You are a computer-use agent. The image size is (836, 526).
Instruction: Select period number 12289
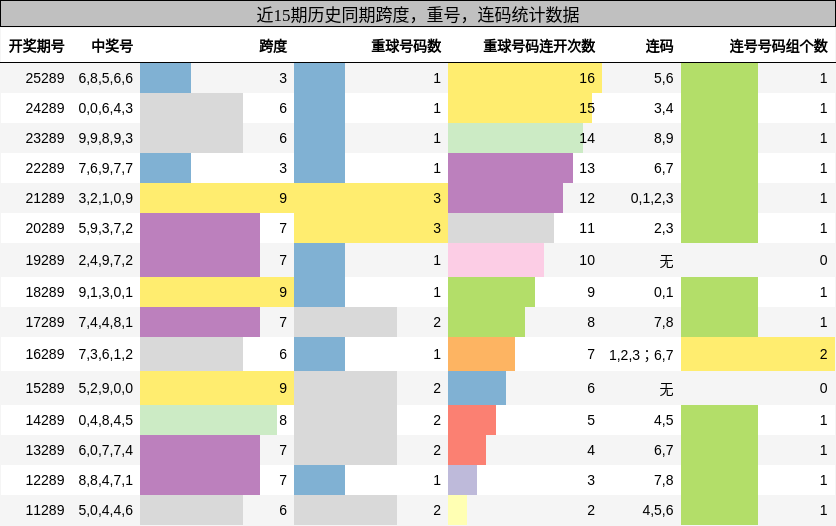coord(45,480)
